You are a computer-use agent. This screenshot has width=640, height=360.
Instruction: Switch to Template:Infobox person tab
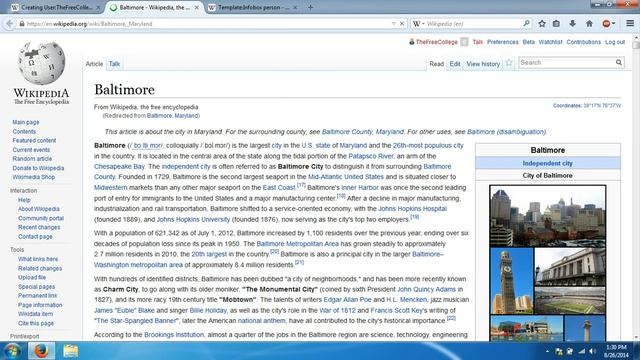pos(252,7)
